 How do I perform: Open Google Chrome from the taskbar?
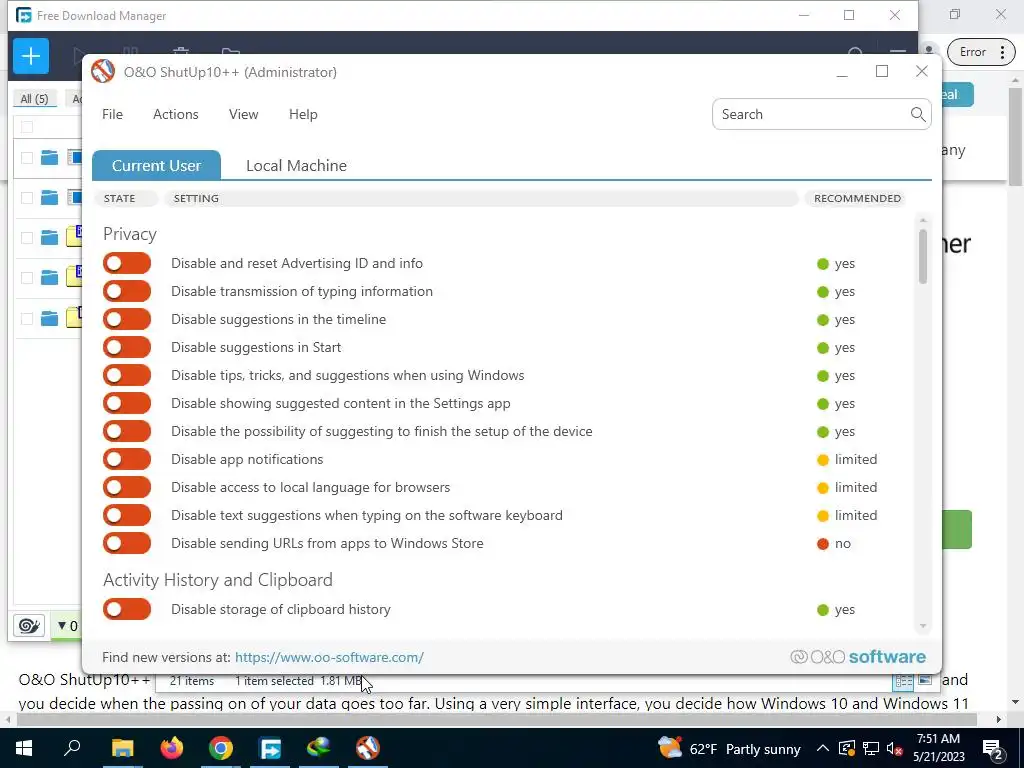[221, 748]
